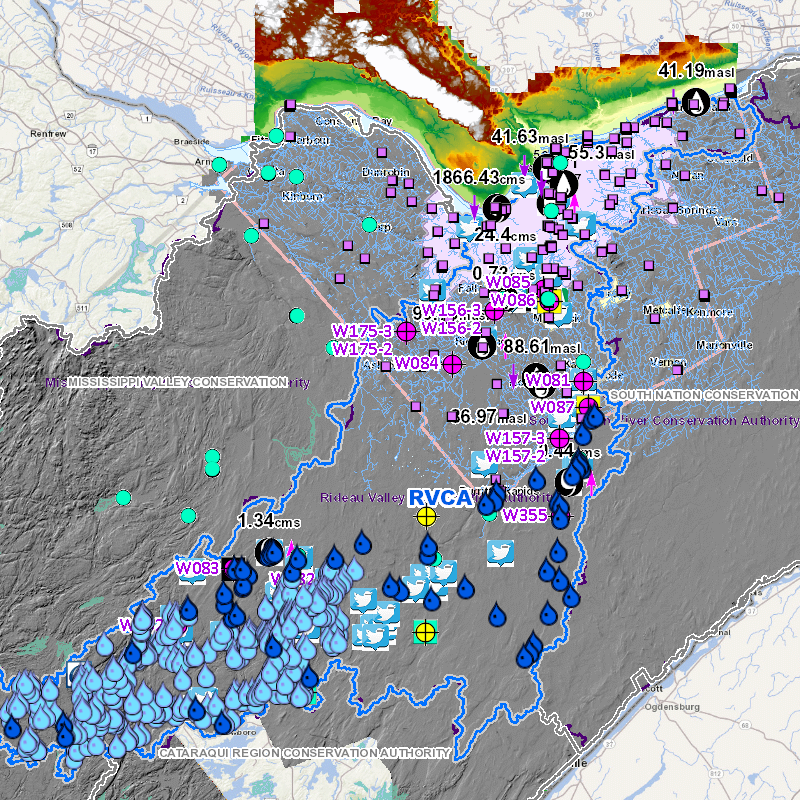Click the flow gauge icon near 1866.43 cms
Image resolution: width=800 pixels, height=800 pixels.
click(495, 207)
